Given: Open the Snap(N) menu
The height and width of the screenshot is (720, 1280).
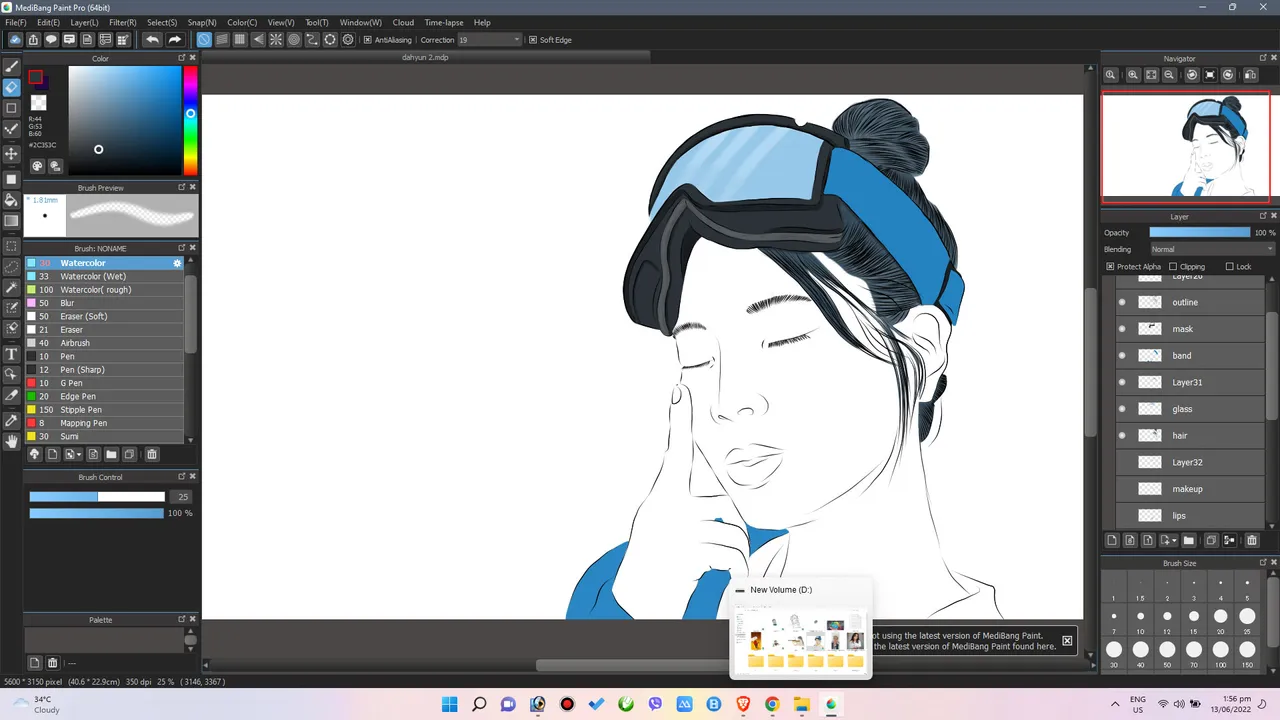Looking at the screenshot, I should point(202,22).
